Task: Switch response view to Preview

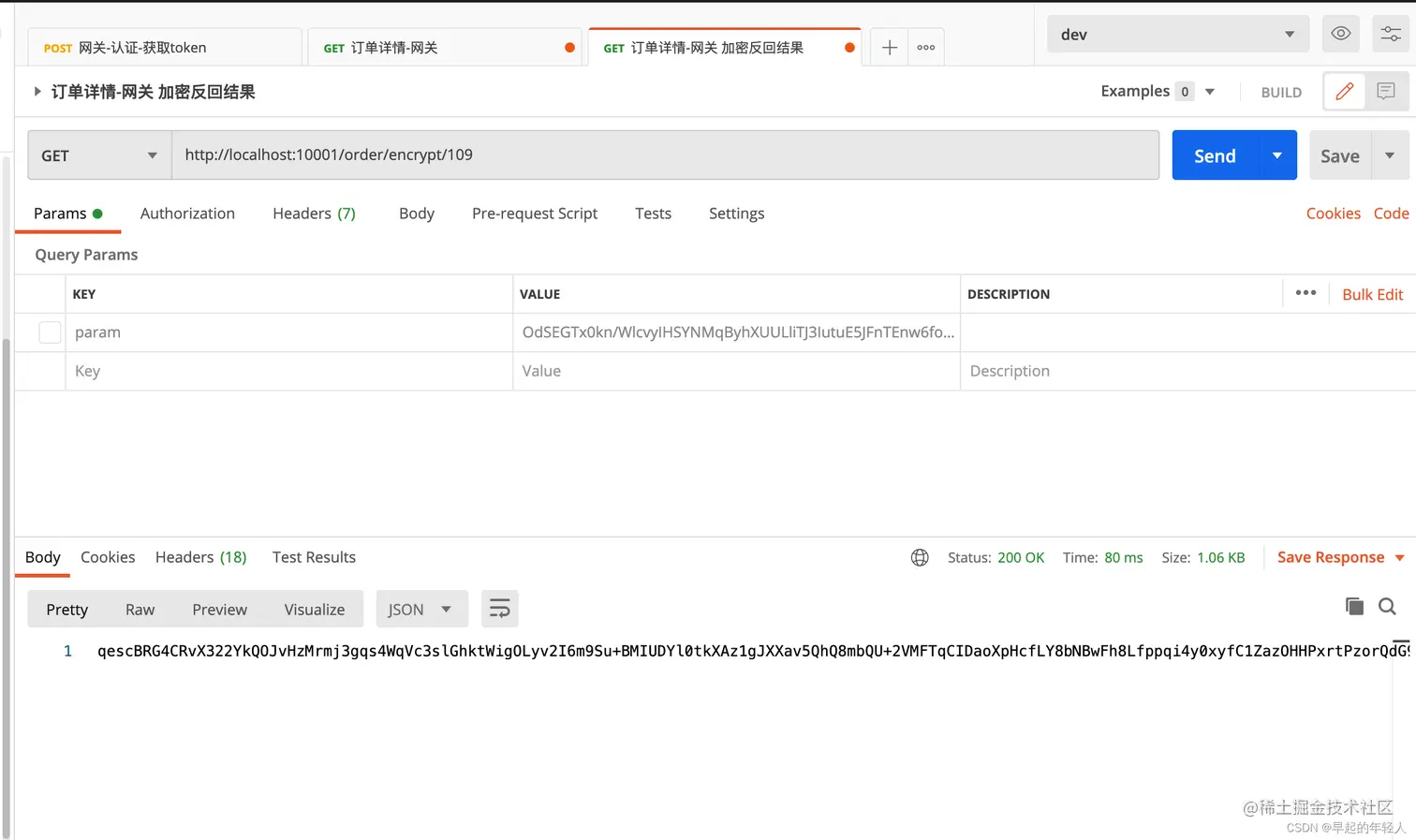Action: pos(219,609)
